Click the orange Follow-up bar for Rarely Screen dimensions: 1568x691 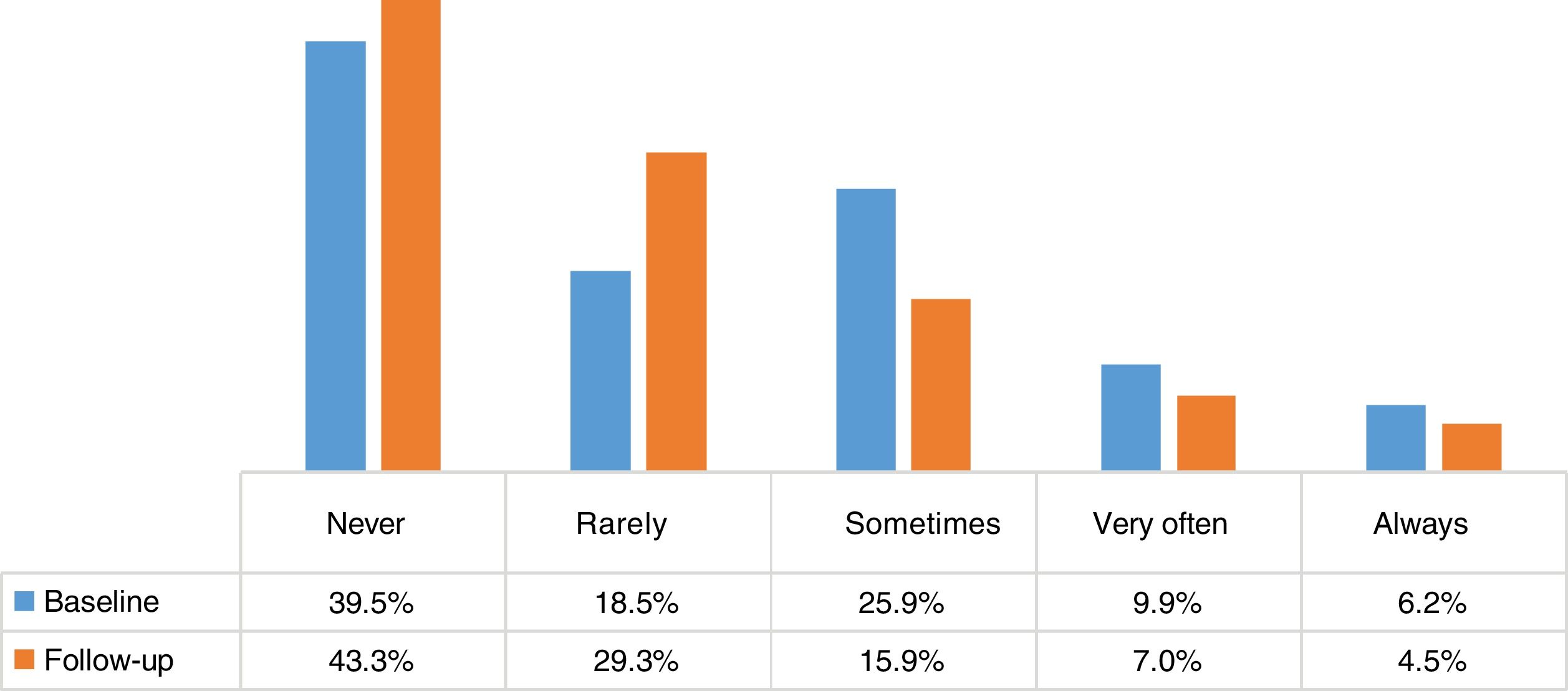(676, 311)
